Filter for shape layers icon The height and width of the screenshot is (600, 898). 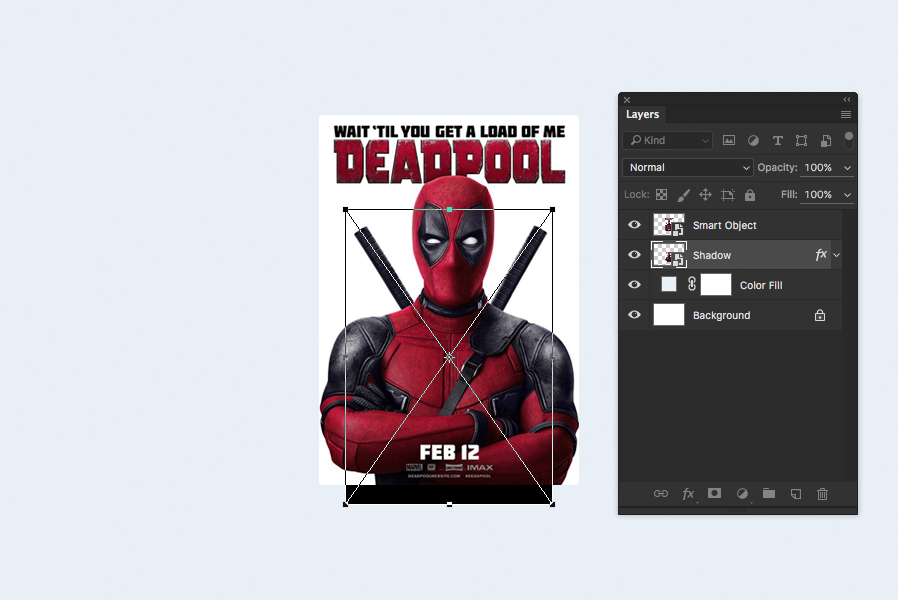click(801, 140)
